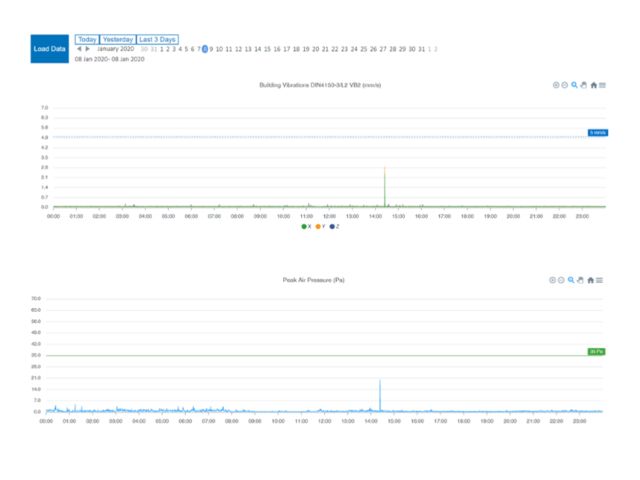Image resolution: width=640 pixels, height=480 pixels.
Task: Click the Today button
Action: tap(87, 39)
